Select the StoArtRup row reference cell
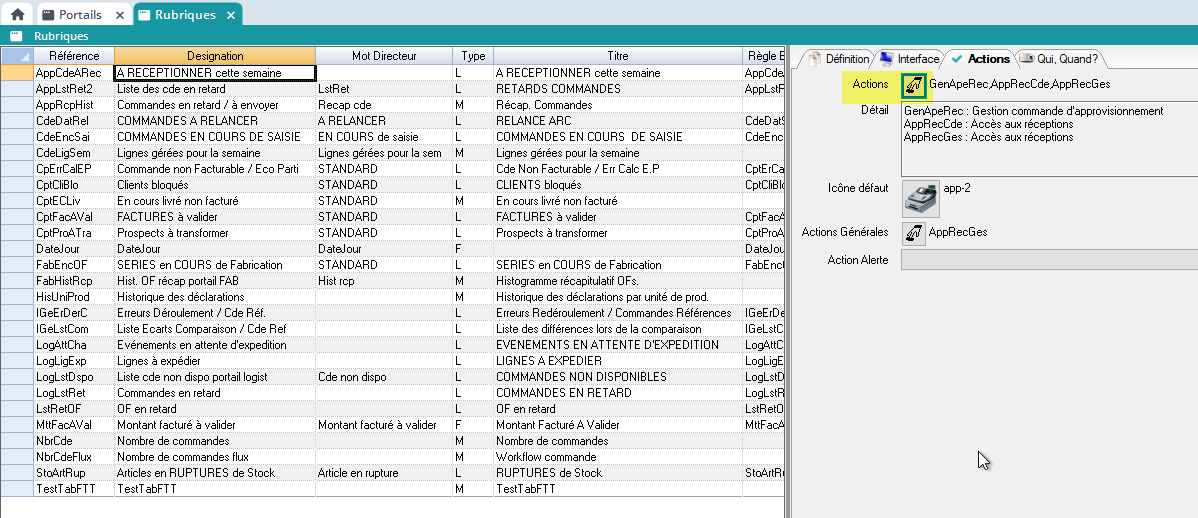The height and width of the screenshot is (518, 1198). 62,473
